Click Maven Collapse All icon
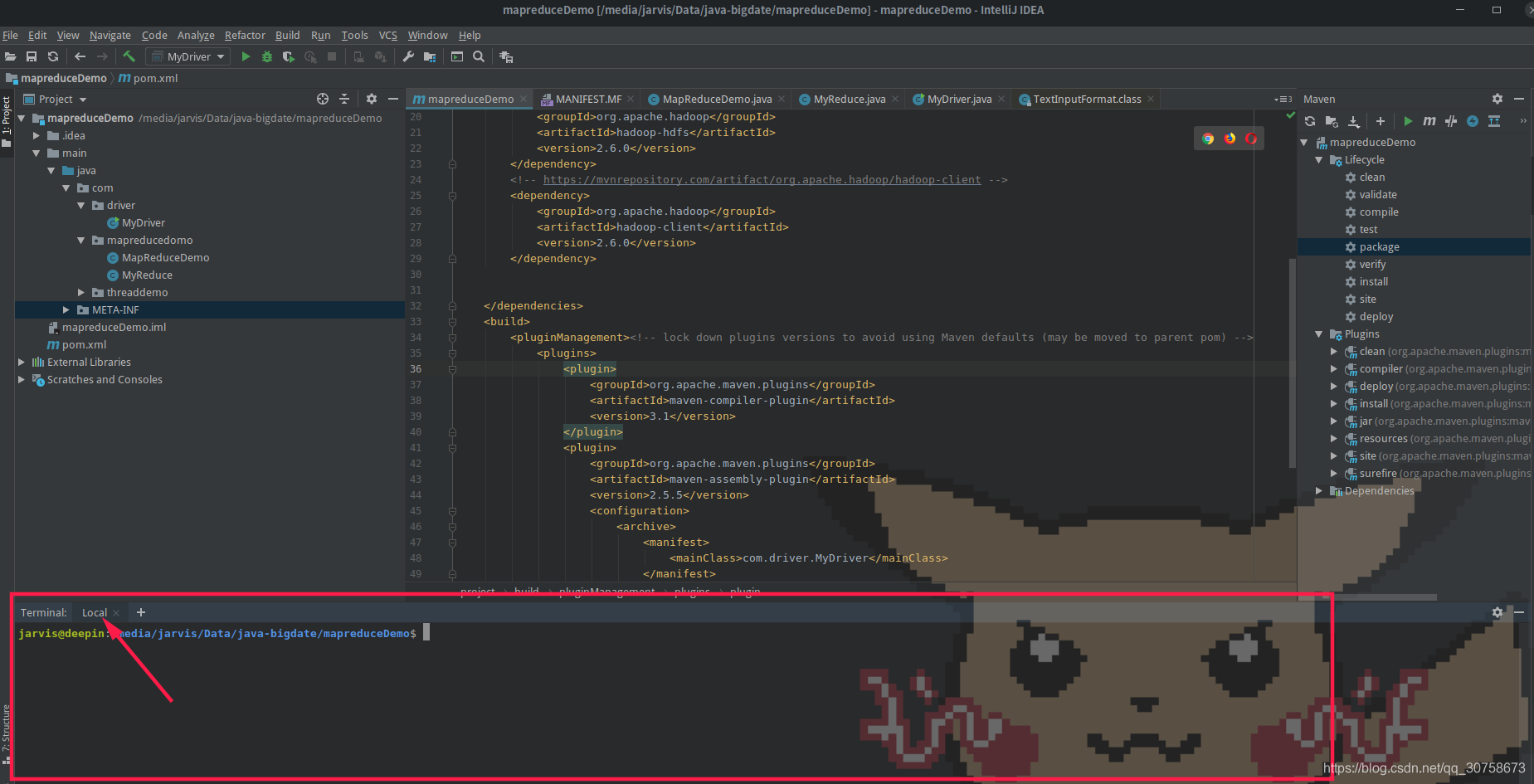Screen dimensions: 1534x784 click(x=1494, y=121)
